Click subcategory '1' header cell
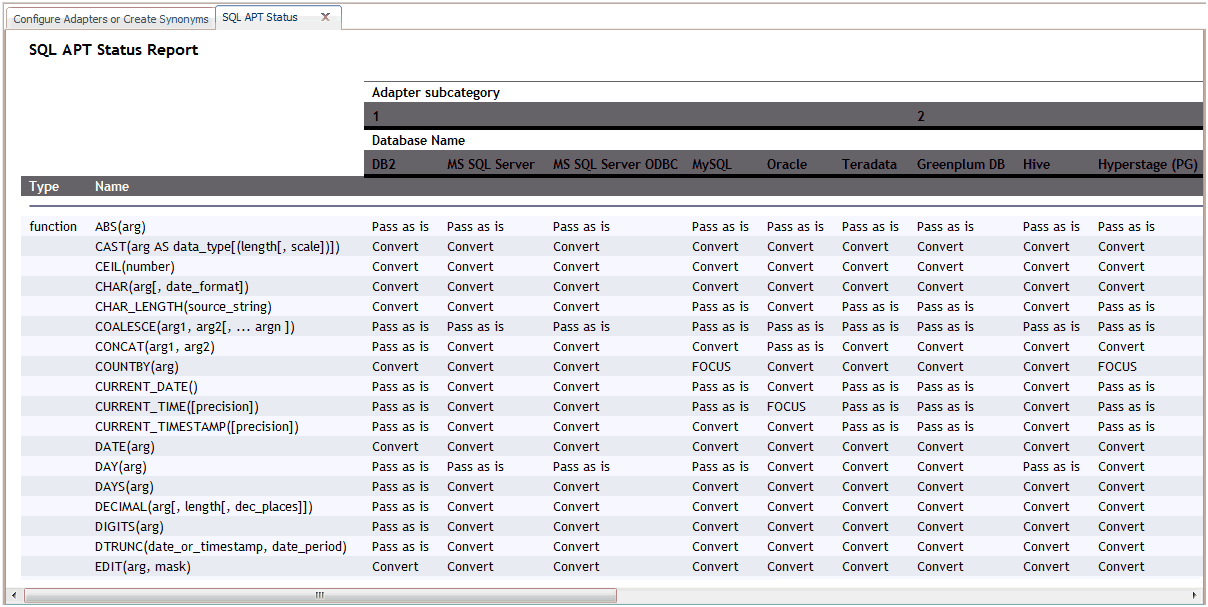Screen dimensions: 1208x607 pos(375,116)
